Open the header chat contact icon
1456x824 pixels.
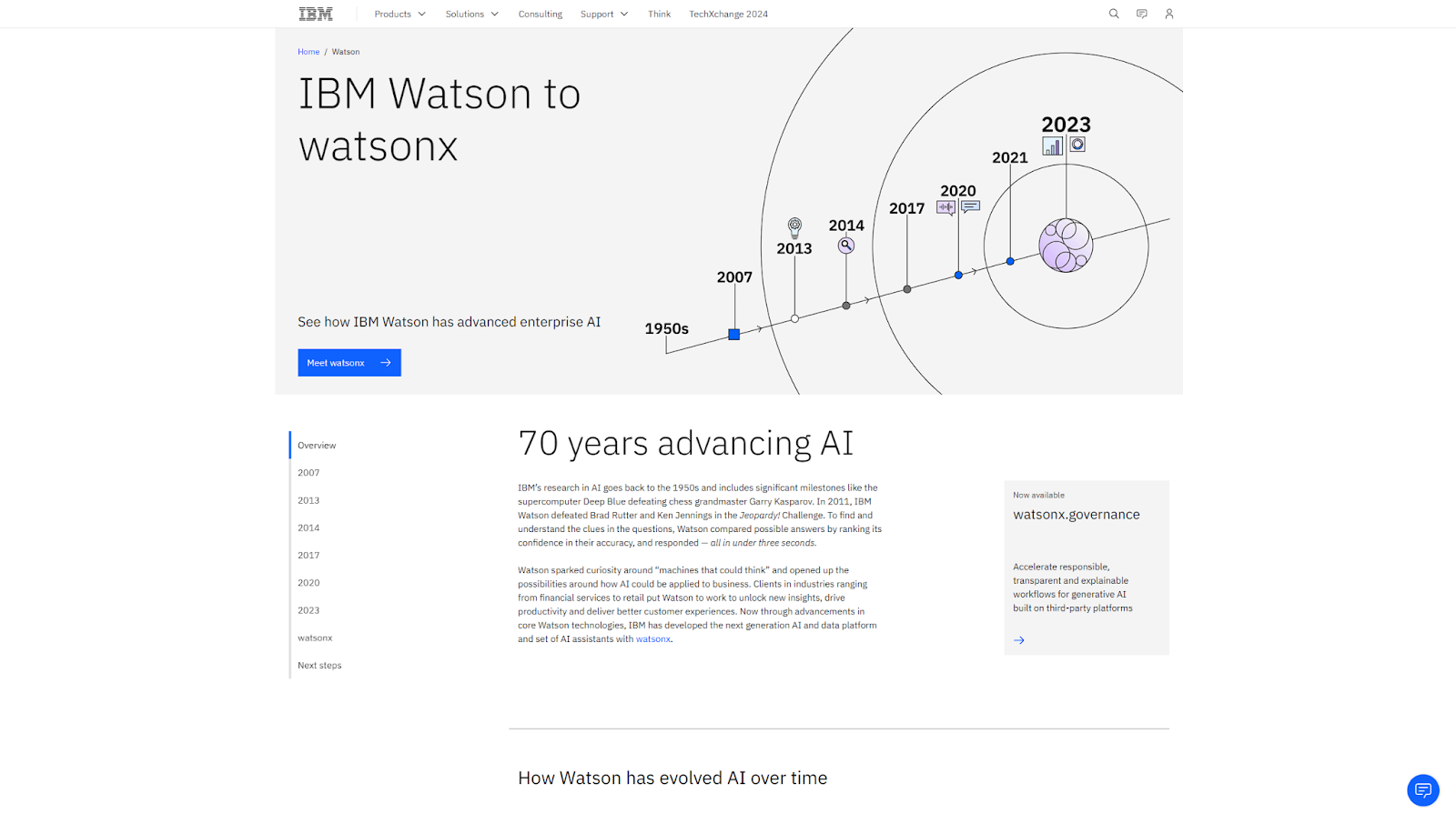(x=1141, y=14)
